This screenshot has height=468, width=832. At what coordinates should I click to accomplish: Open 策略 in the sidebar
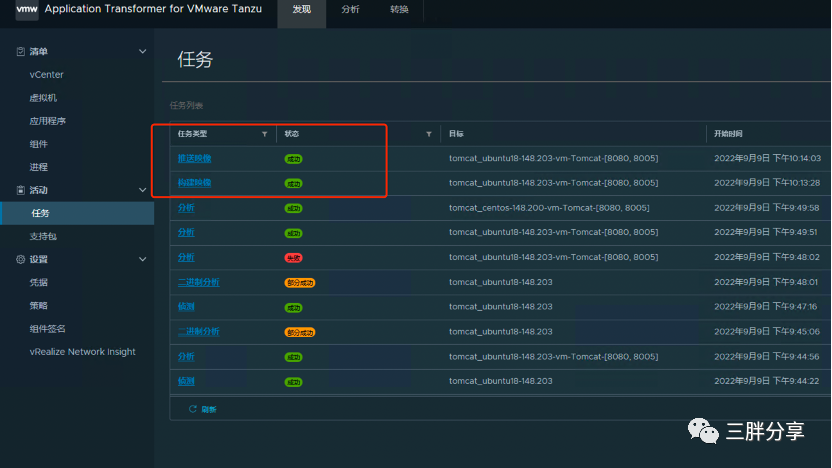click(39, 306)
